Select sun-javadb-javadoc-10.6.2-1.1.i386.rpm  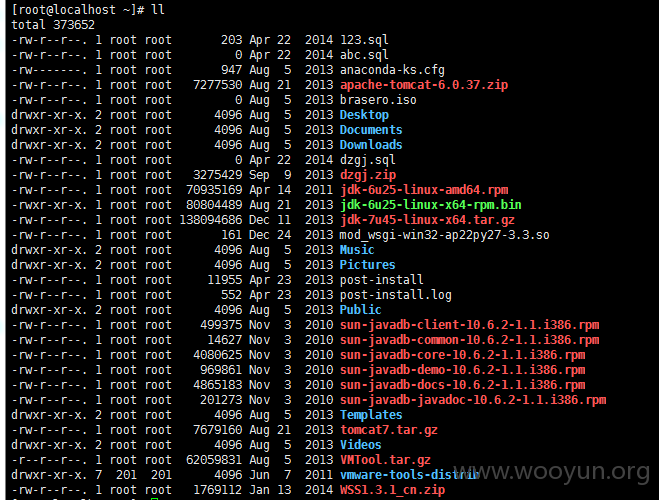point(473,400)
